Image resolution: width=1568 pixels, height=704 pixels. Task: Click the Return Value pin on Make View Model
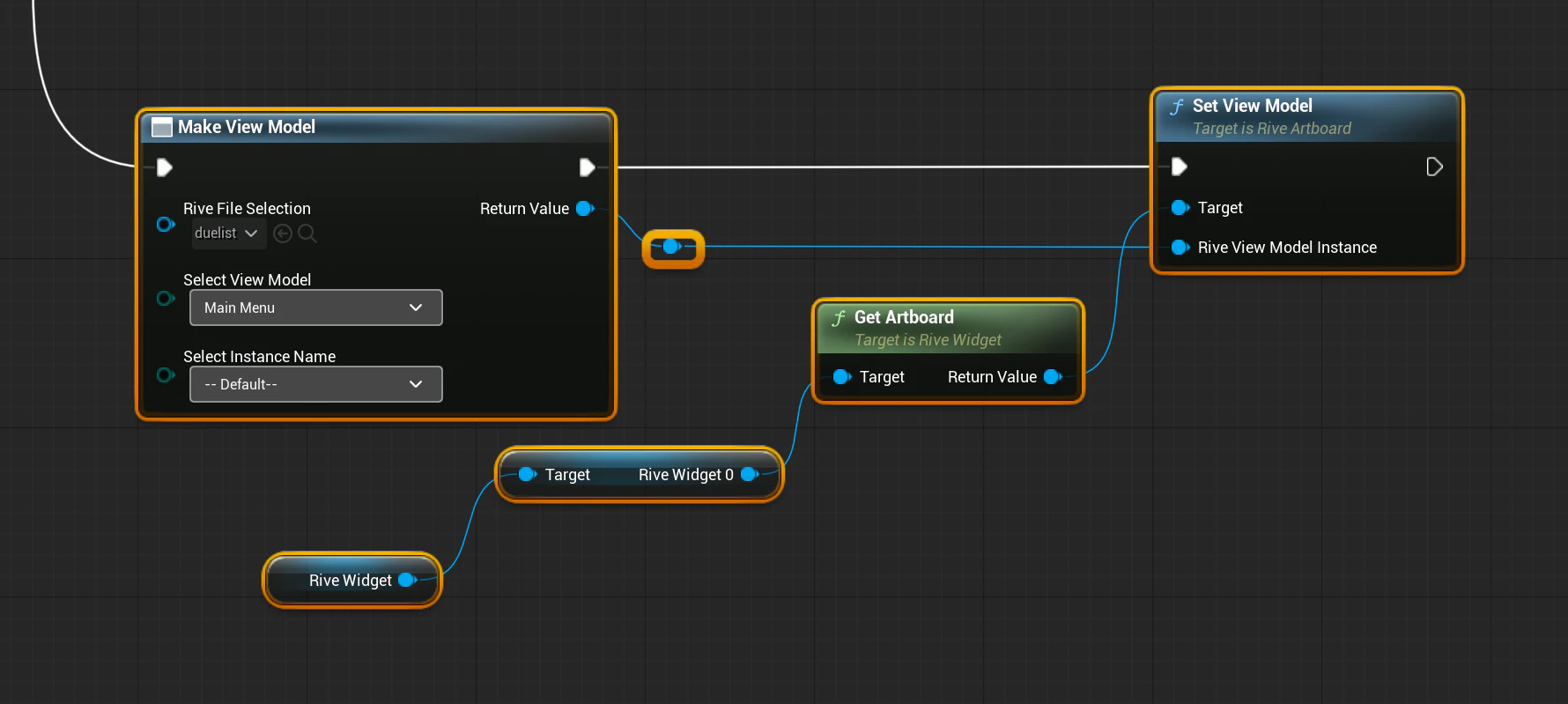point(585,209)
